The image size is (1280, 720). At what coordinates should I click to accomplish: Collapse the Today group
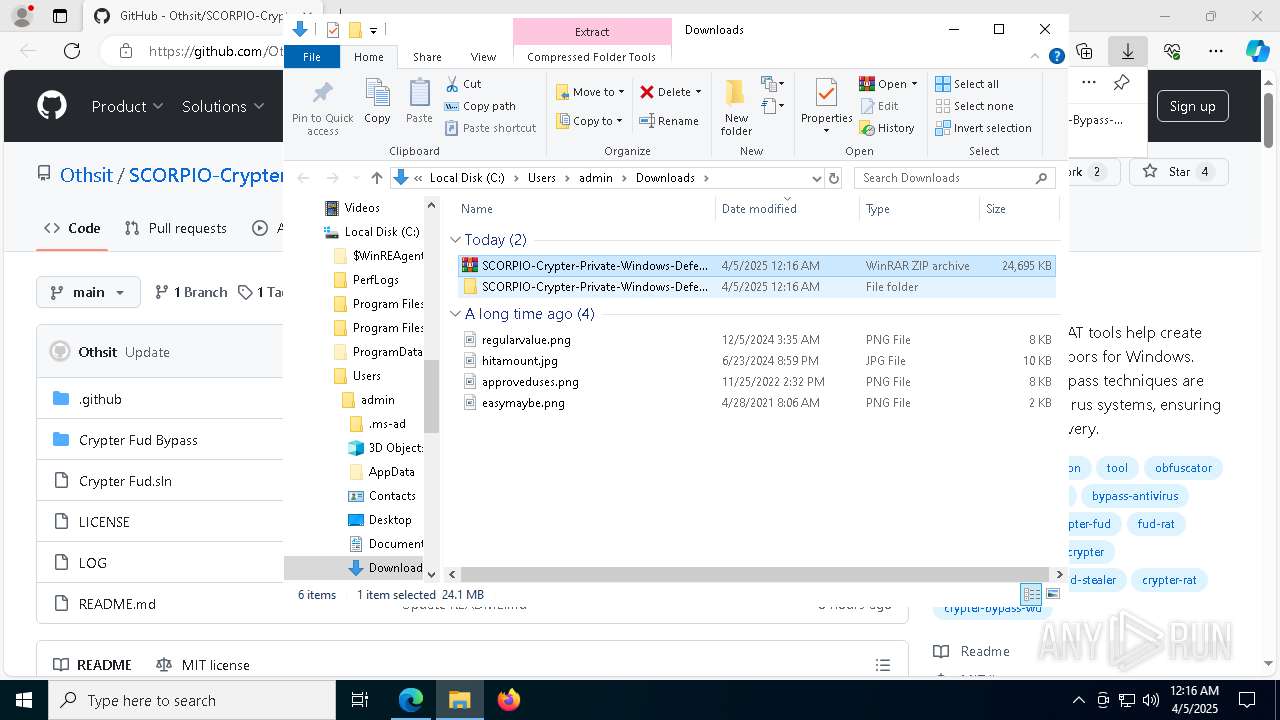click(x=456, y=240)
